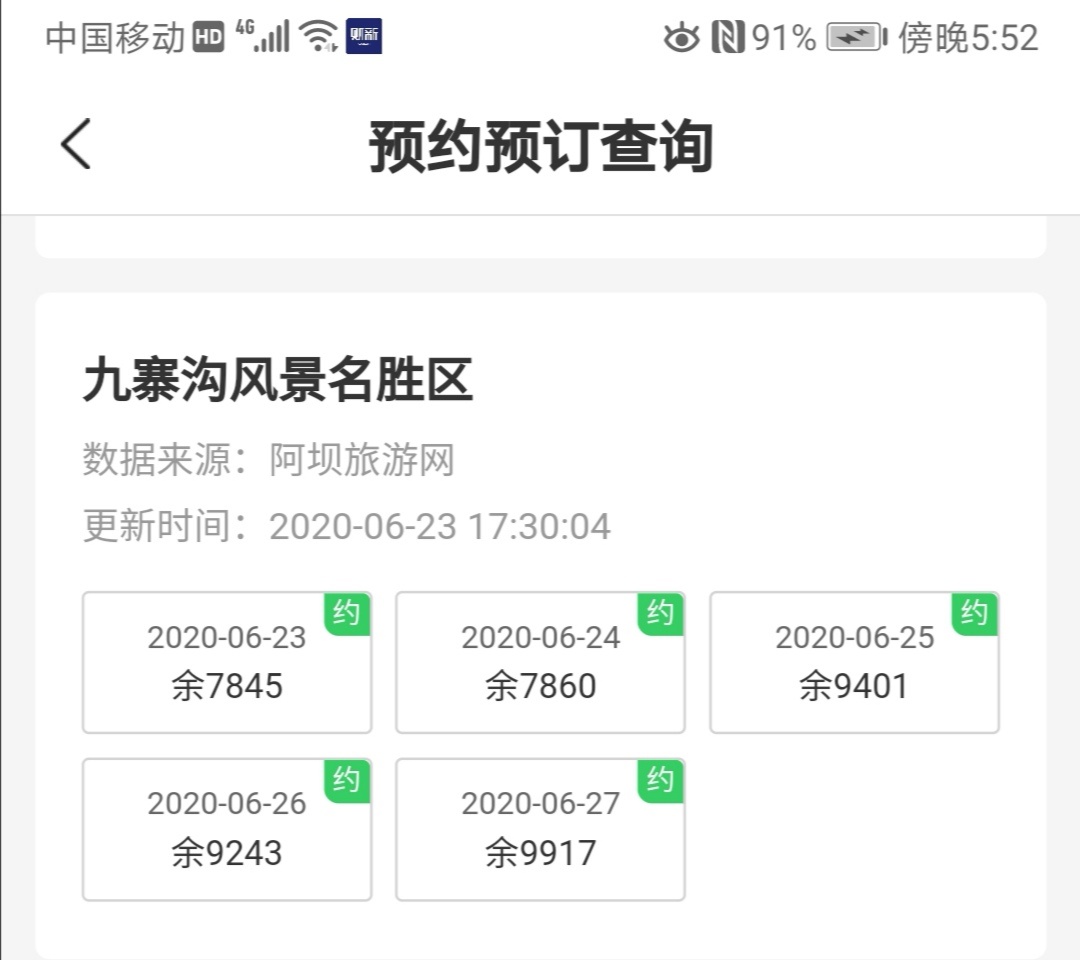Choose the slot with 余9401 remaining
Viewport: 1080px width, 960px height.
pos(854,663)
